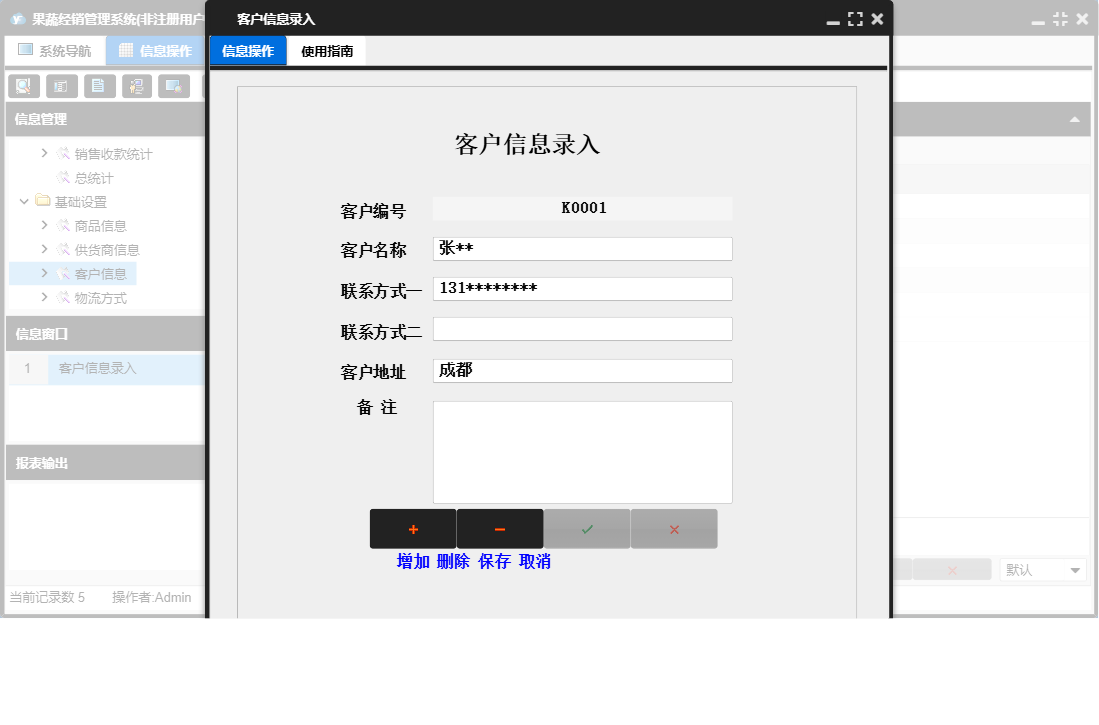Expand the 销售收款统计 tree node
The width and height of the screenshot is (1099, 725).
tap(43, 154)
